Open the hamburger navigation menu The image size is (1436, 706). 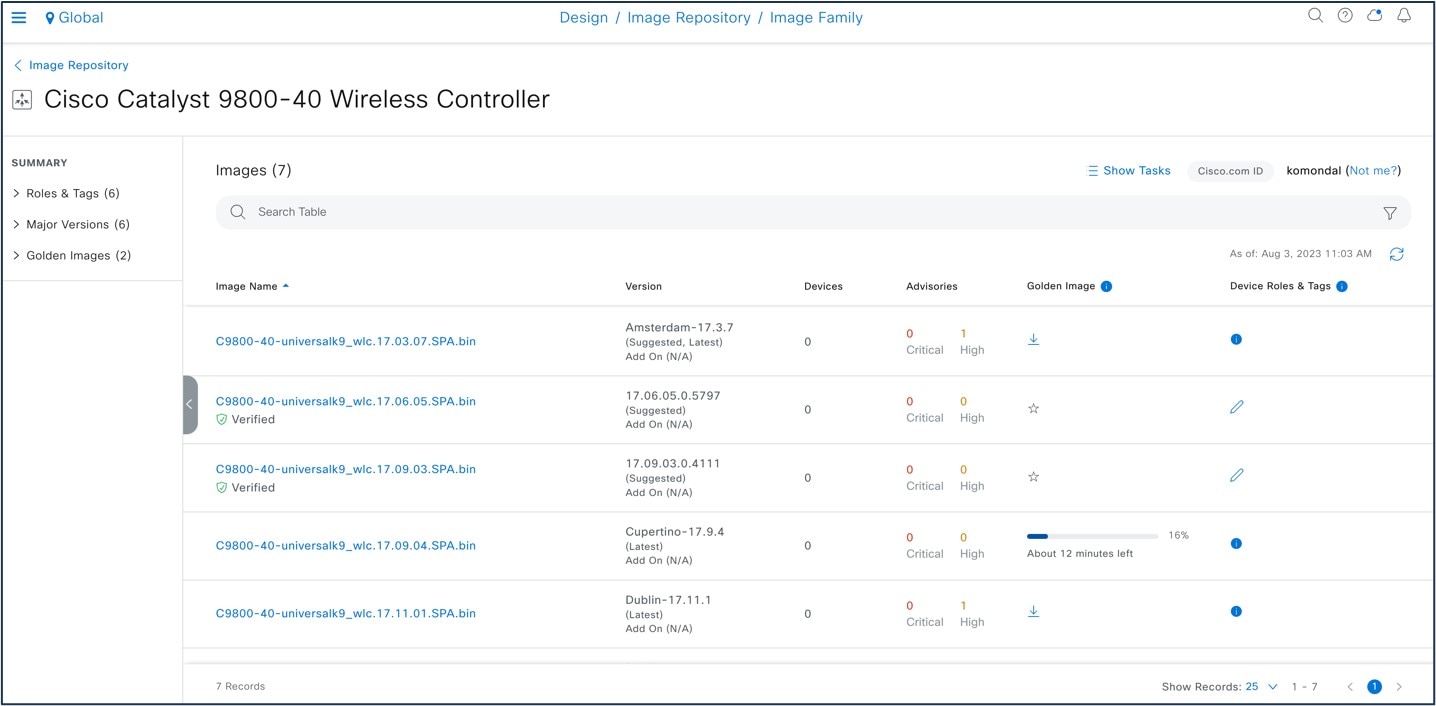click(19, 18)
